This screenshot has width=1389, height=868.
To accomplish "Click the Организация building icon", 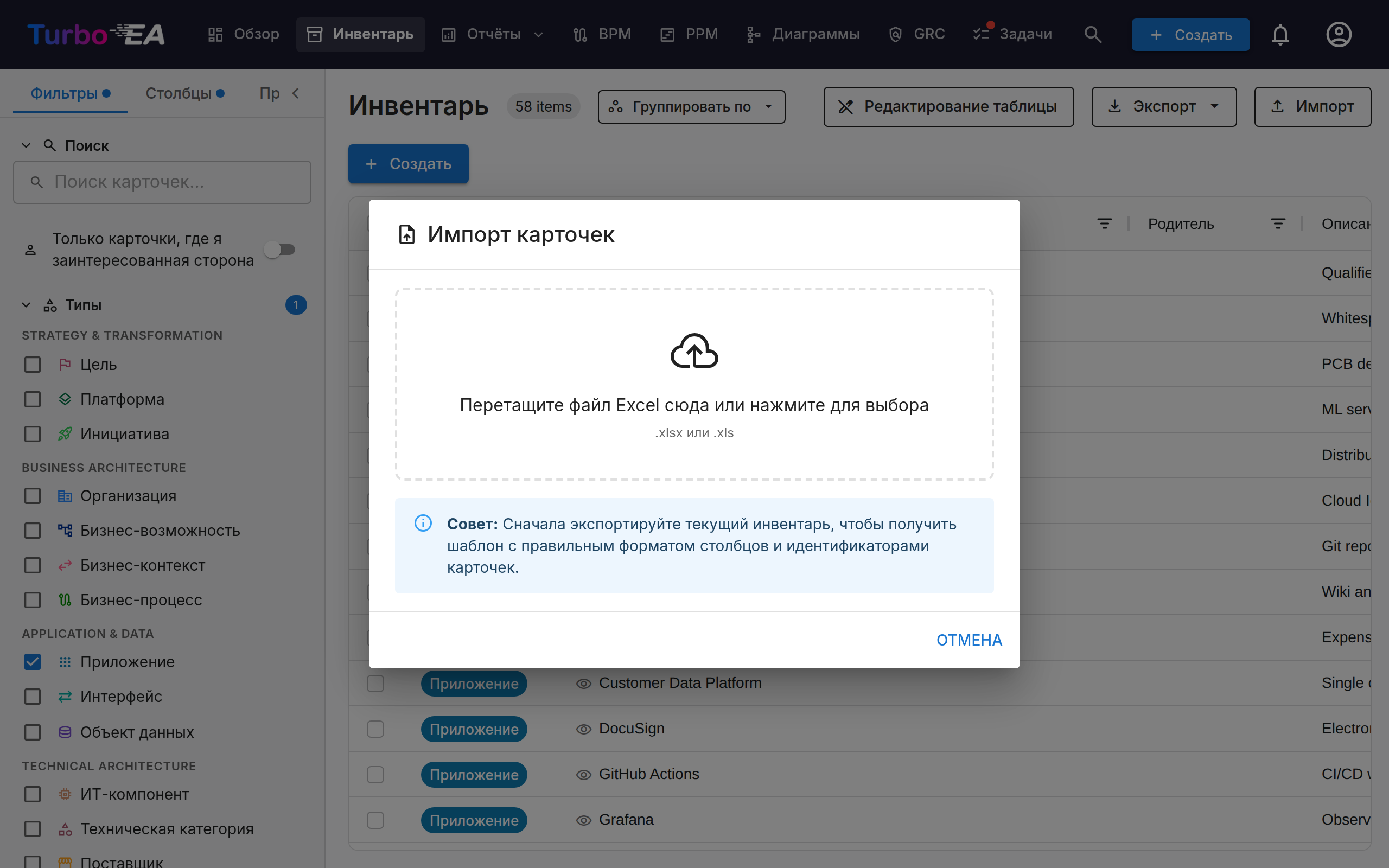I will click(x=65, y=496).
